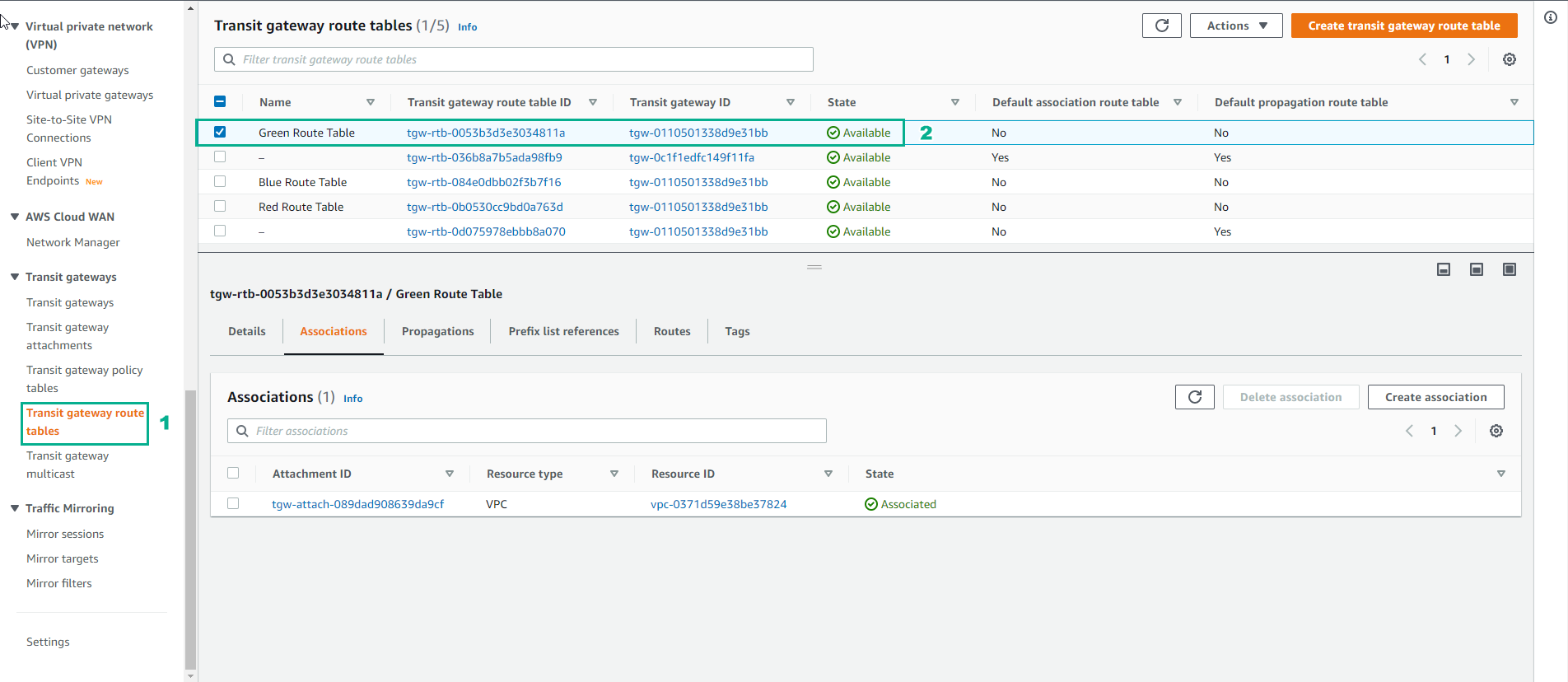The image size is (1568, 682).
Task: Go to next page of route tables
Action: pyautogui.click(x=1471, y=59)
